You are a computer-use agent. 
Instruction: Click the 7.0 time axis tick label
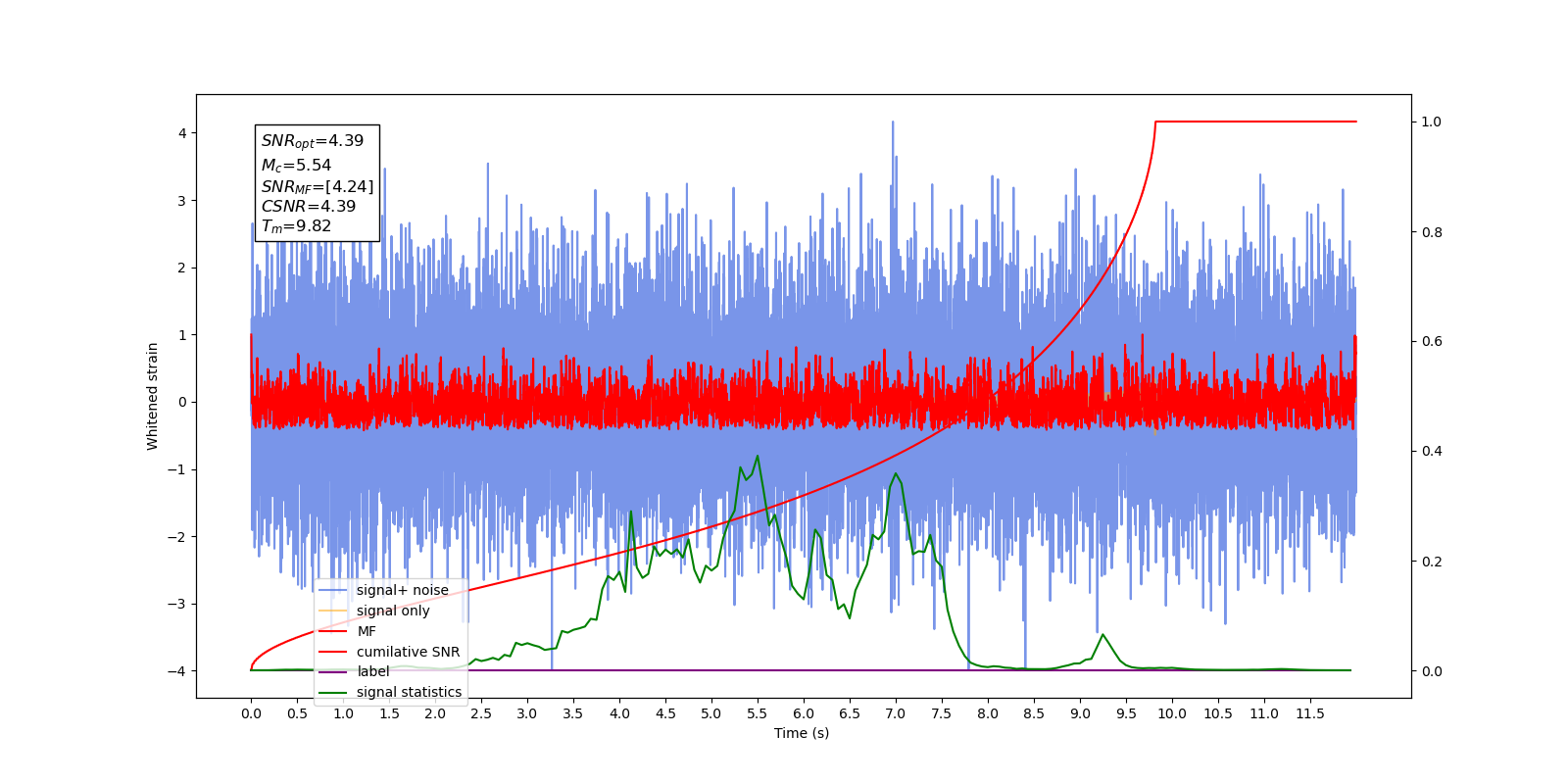click(896, 713)
